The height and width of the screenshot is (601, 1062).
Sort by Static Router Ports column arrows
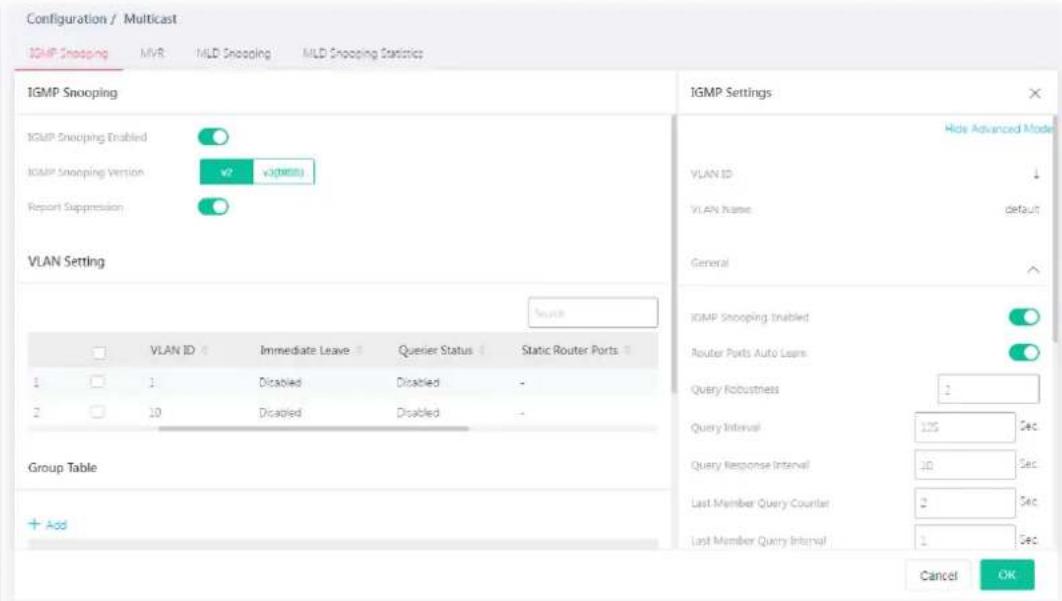coord(628,350)
